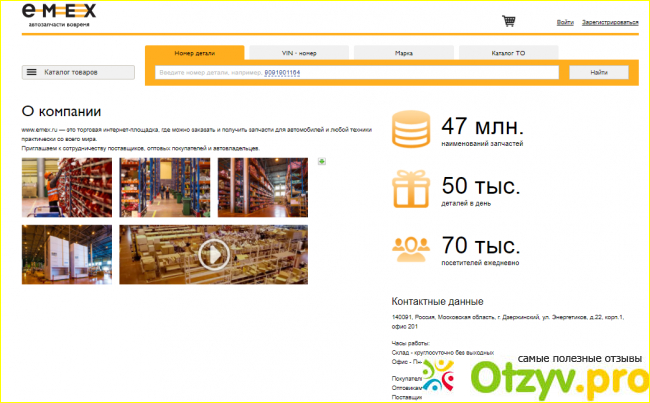Click the gift box icon
The image size is (650, 403).
click(x=411, y=189)
